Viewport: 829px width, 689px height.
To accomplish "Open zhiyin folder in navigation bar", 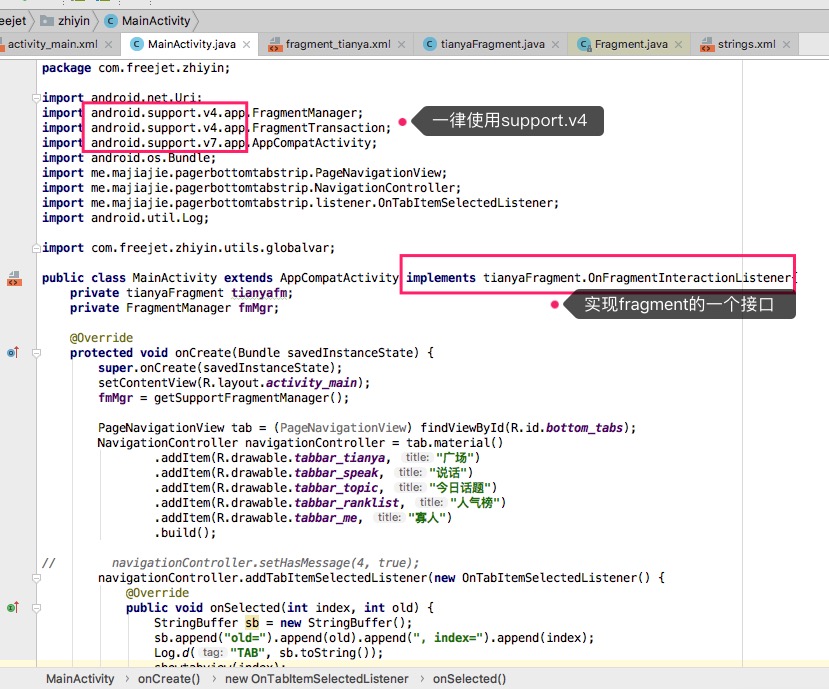I will [66, 21].
